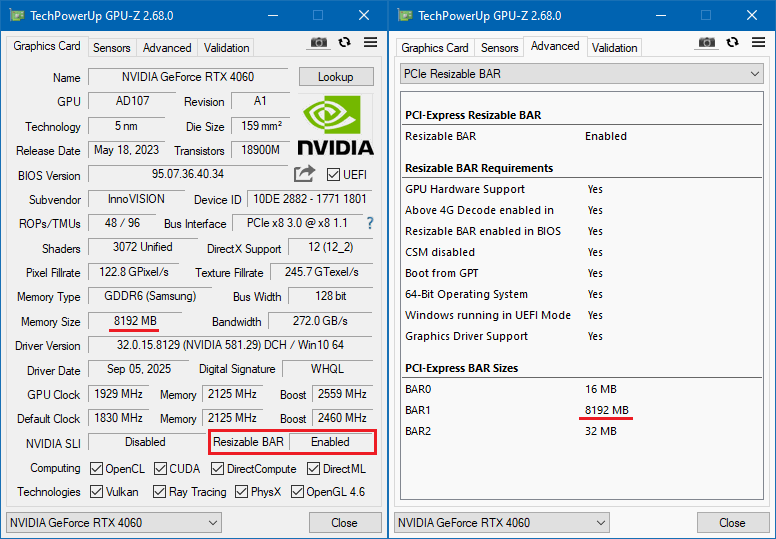Open the hamburger menu in right window
776x539 pixels.
[x=758, y=43]
